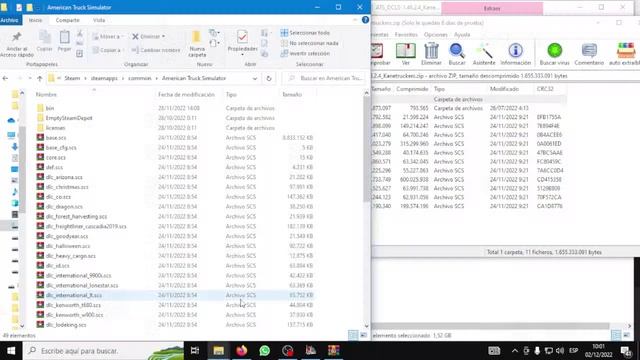Open File Explorer from taskbar
Viewport: 640px width, 360px height.
click(x=218, y=351)
